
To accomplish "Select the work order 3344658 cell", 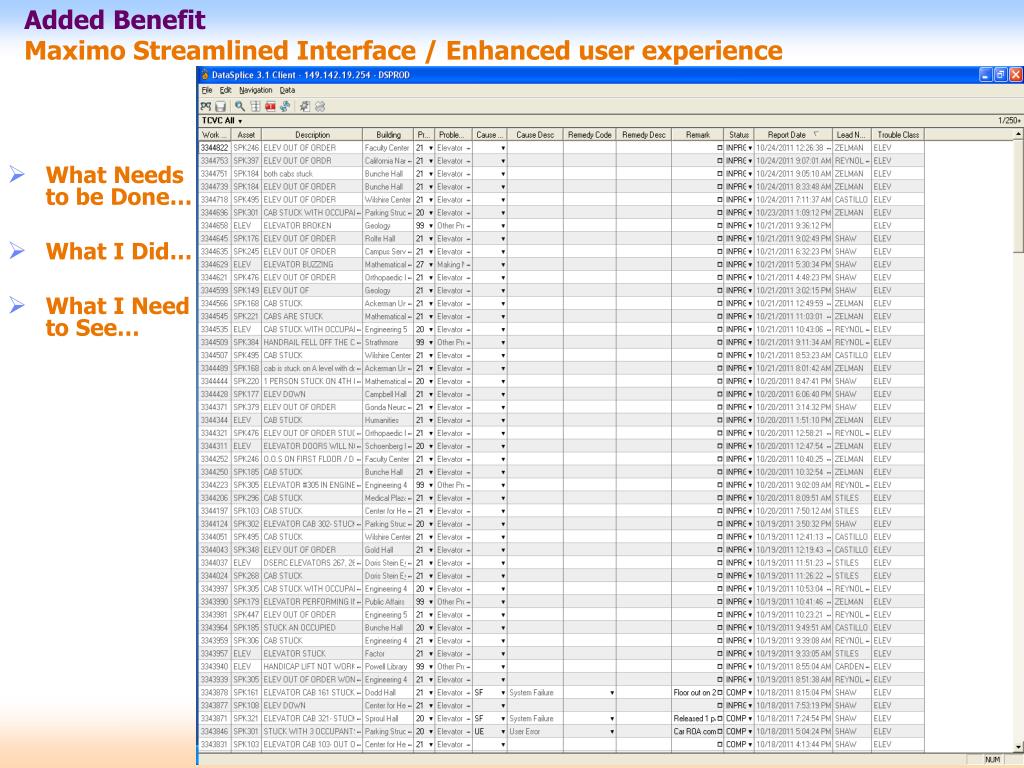I will [214, 226].
